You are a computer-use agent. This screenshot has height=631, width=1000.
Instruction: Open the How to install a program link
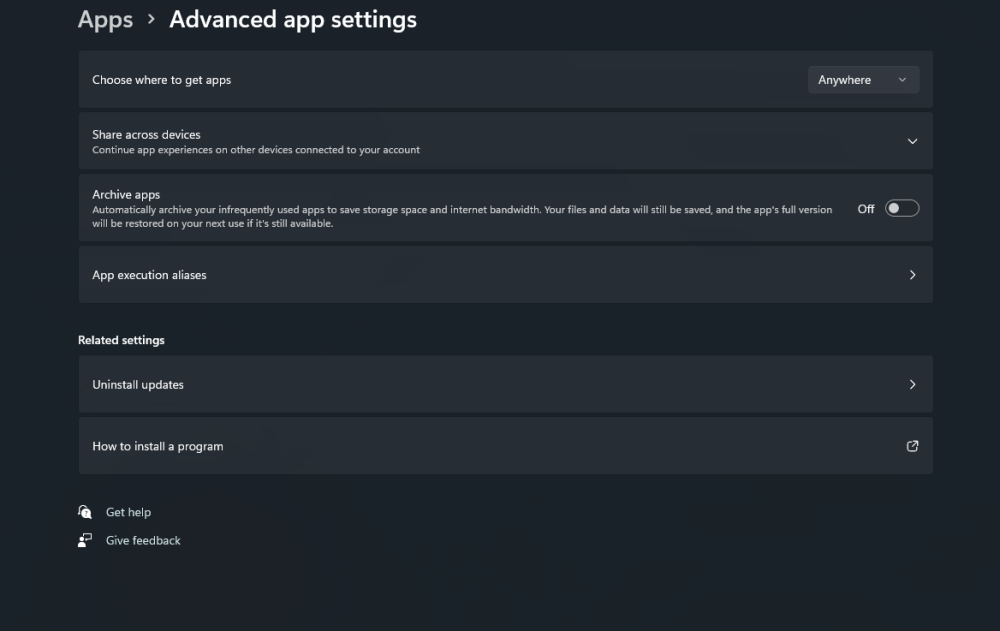tap(158, 446)
